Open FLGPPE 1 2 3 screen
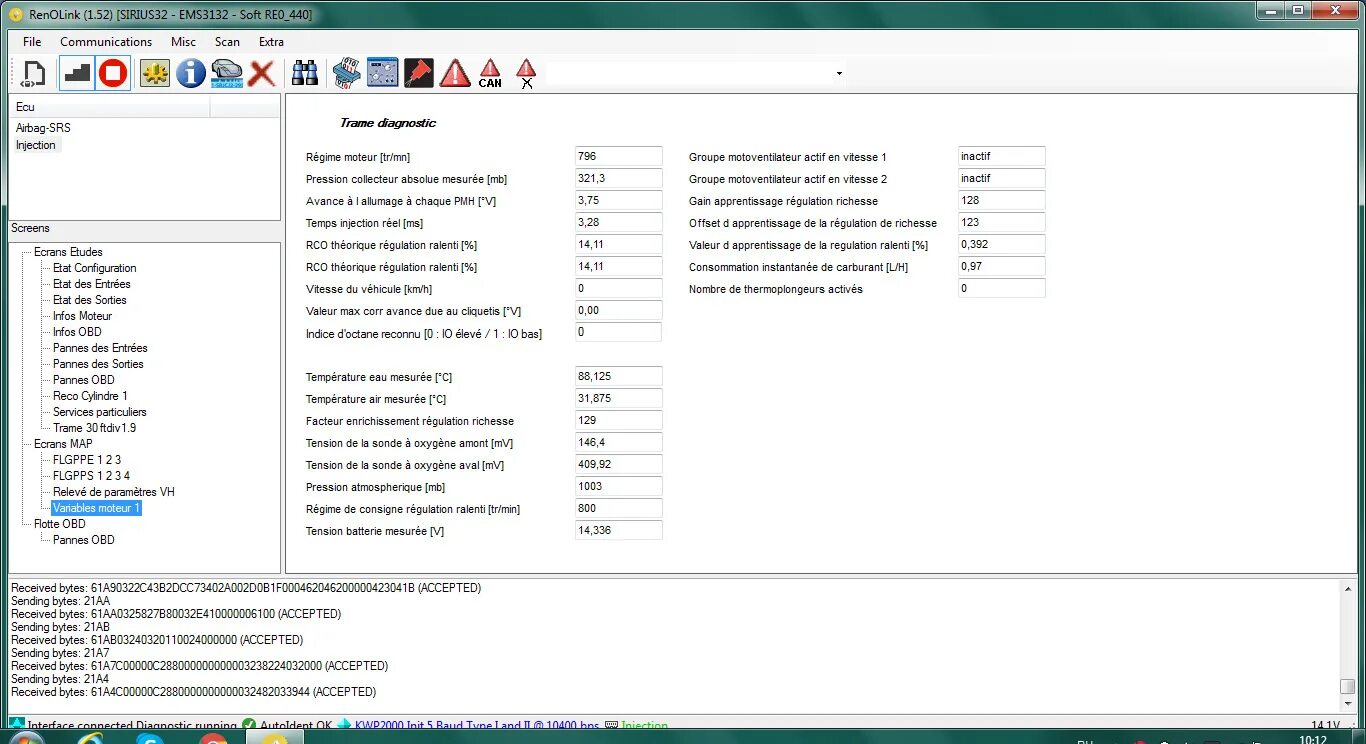1366x744 pixels. [87, 460]
